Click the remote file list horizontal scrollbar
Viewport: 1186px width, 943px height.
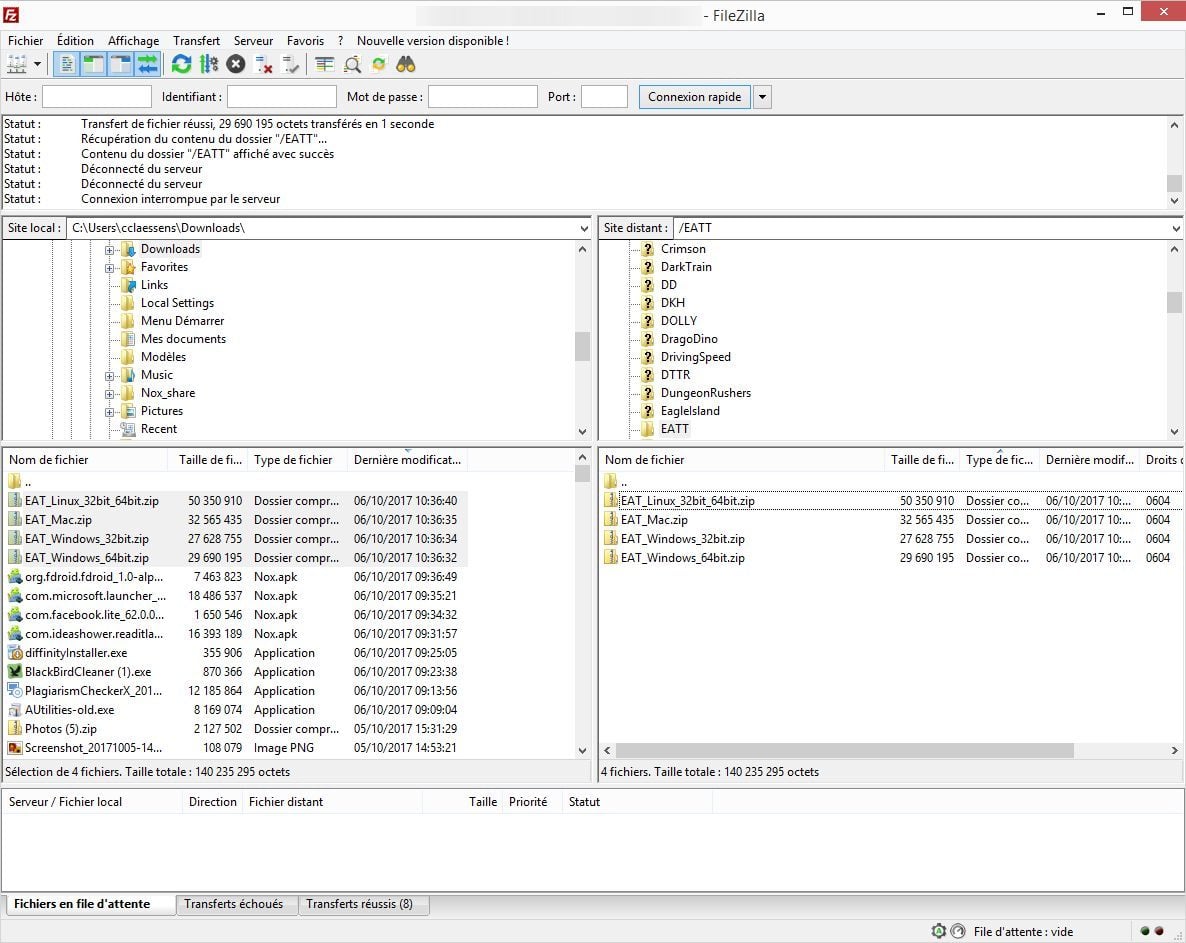[844, 750]
